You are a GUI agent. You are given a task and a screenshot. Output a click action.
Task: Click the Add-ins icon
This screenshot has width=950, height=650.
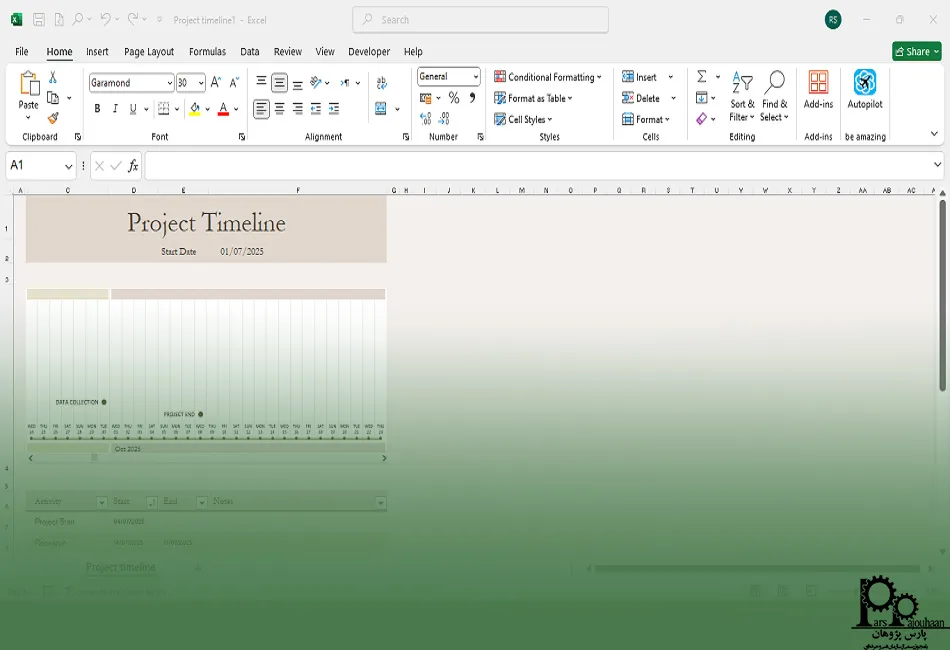818,89
